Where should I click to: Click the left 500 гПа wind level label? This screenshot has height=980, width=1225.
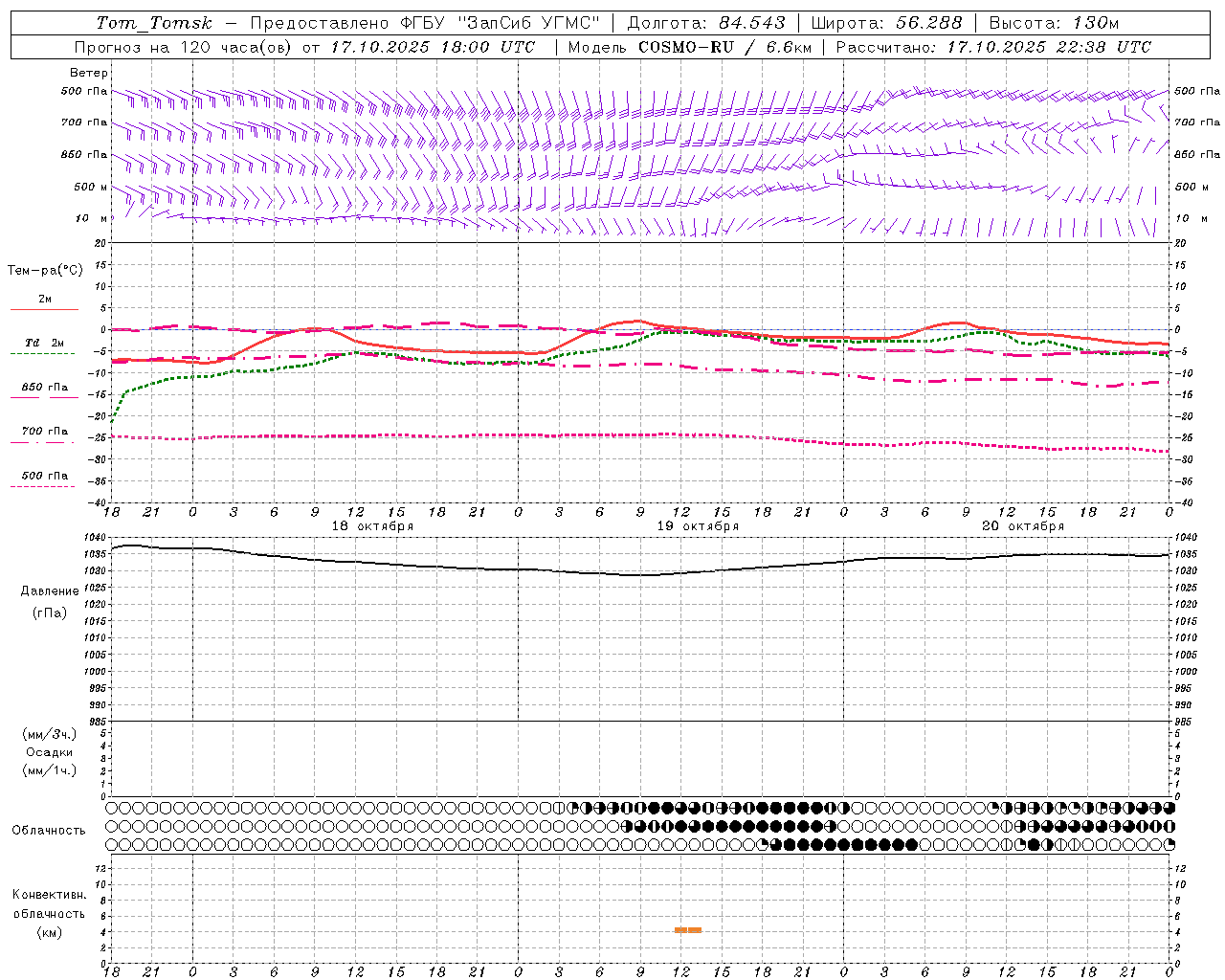pos(84,92)
